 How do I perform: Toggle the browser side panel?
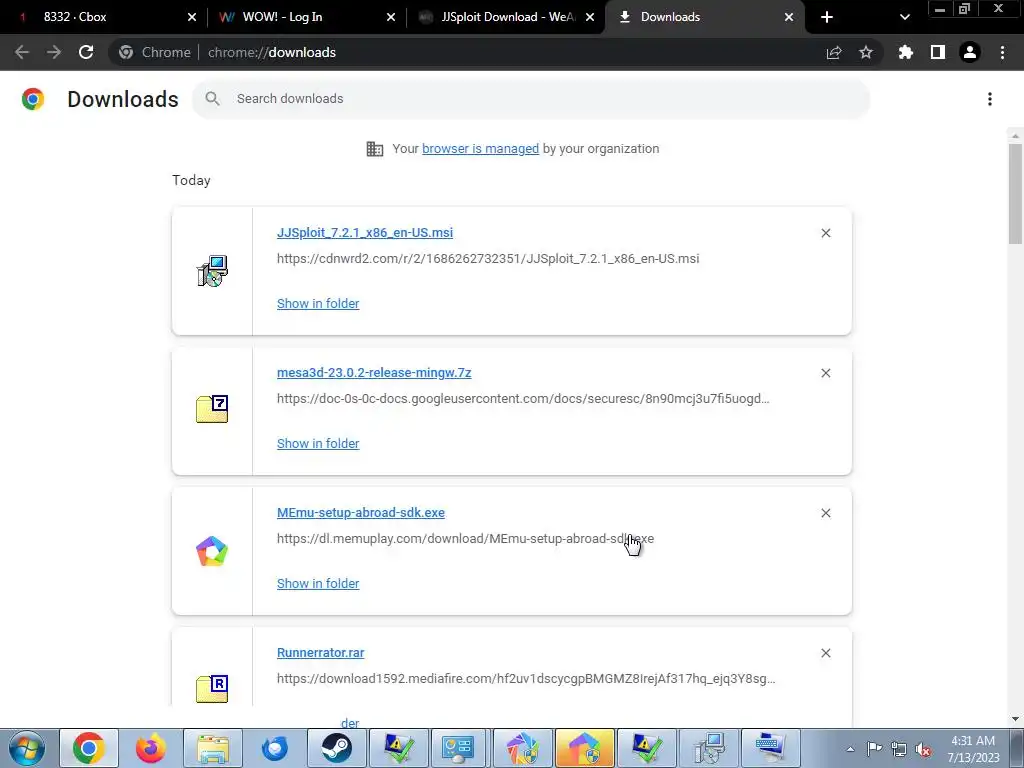(x=938, y=52)
